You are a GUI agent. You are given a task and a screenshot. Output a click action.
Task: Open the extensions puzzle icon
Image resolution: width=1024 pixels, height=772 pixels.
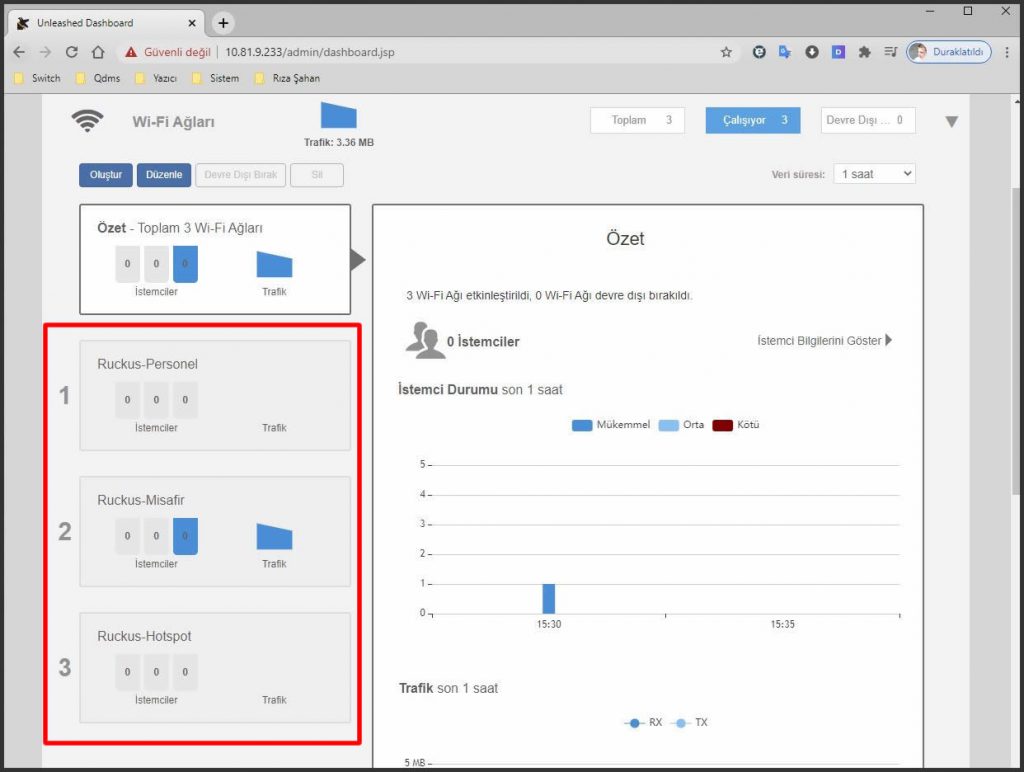865,52
